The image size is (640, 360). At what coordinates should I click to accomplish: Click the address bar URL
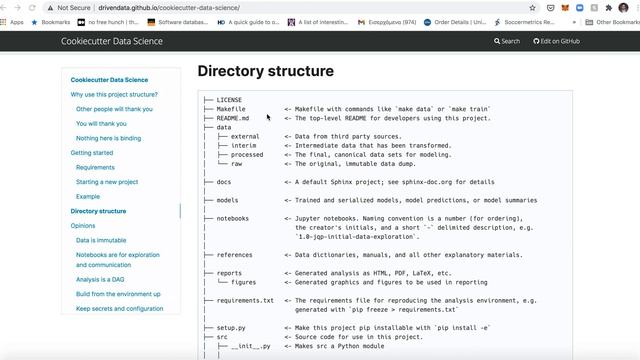[169, 8]
